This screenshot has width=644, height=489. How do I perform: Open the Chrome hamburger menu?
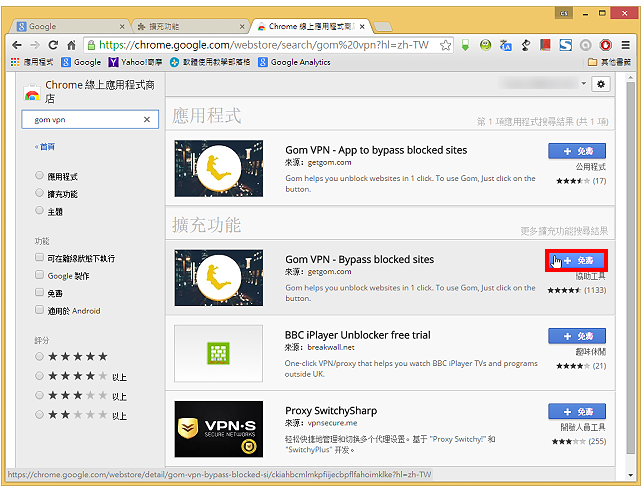click(x=625, y=45)
